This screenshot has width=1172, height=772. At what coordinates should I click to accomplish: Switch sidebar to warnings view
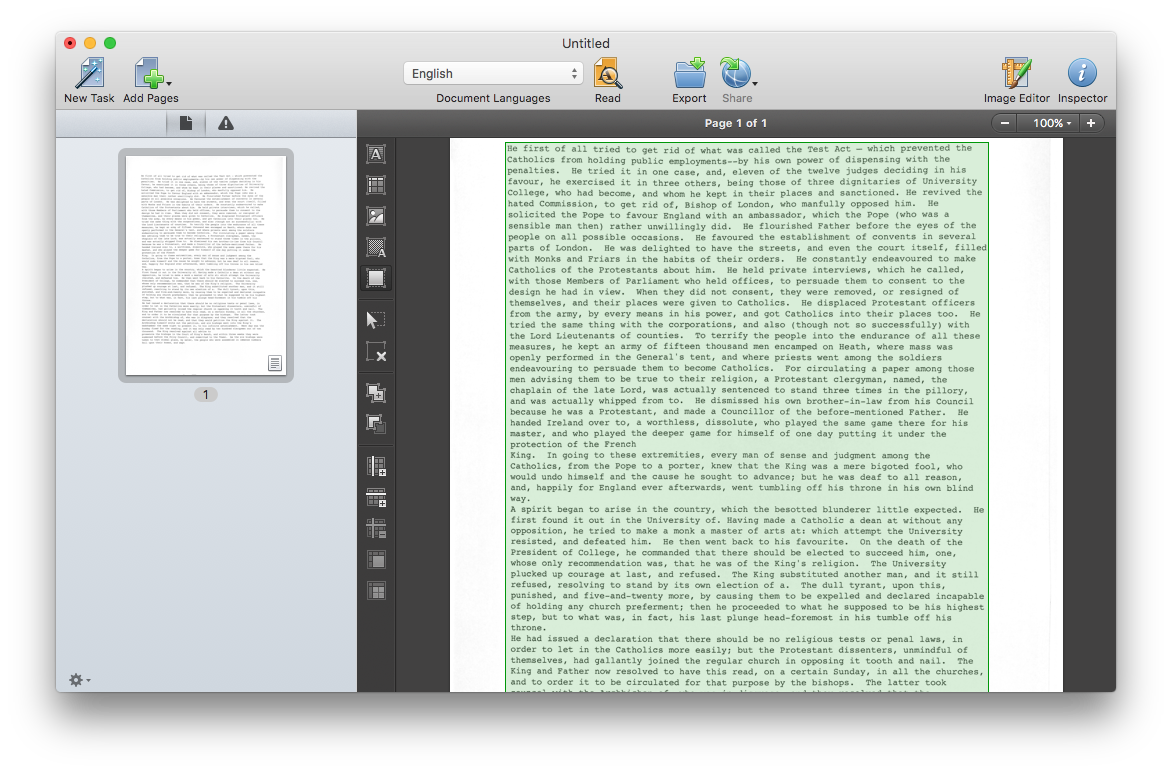(x=226, y=123)
